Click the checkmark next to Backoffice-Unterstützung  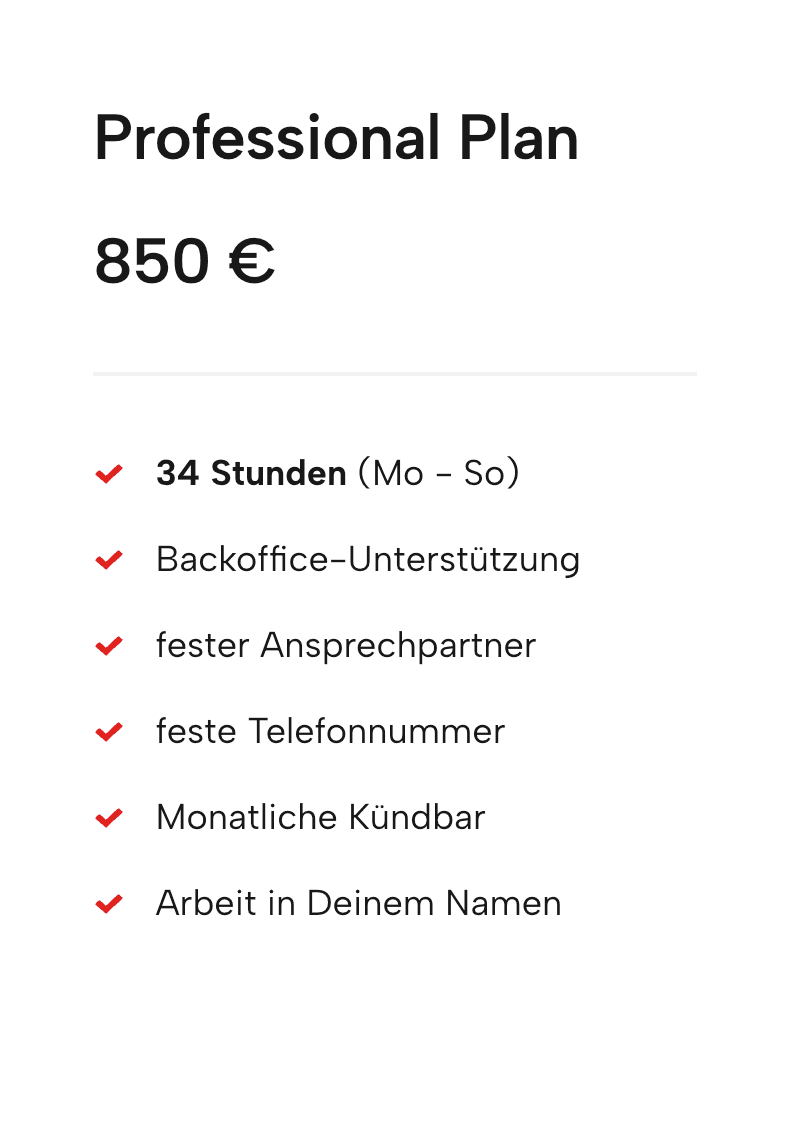pyautogui.click(x=108, y=560)
